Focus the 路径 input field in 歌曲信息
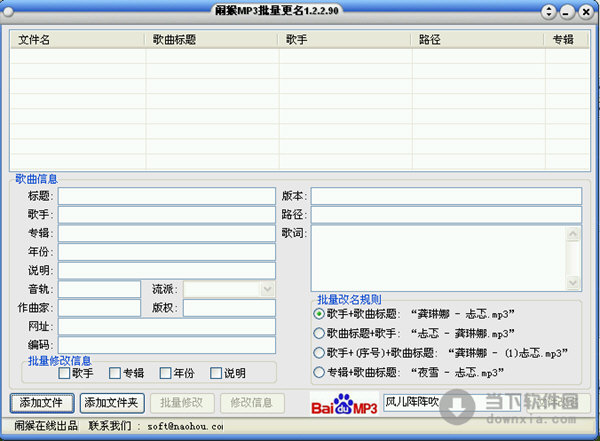The height and width of the screenshot is (441, 600). pos(447,214)
